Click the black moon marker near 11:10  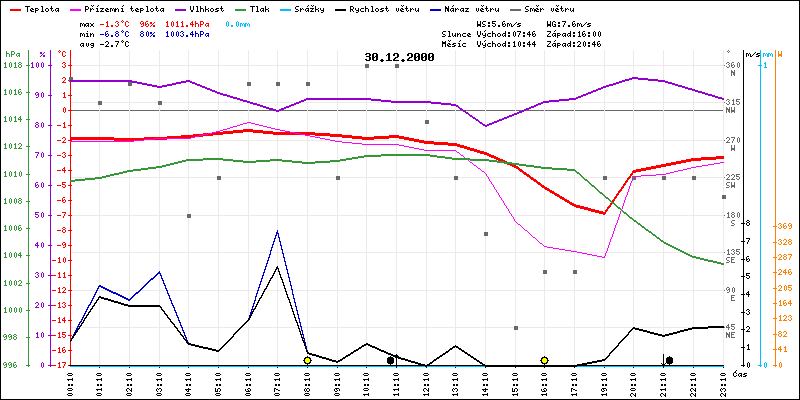391,360
